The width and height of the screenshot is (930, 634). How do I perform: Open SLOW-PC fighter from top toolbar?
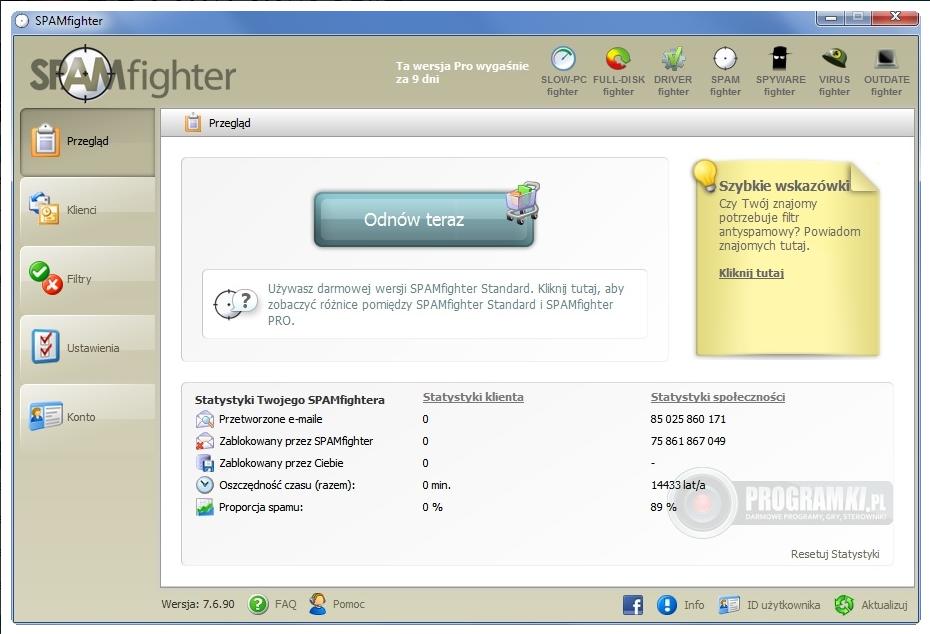pos(563,72)
